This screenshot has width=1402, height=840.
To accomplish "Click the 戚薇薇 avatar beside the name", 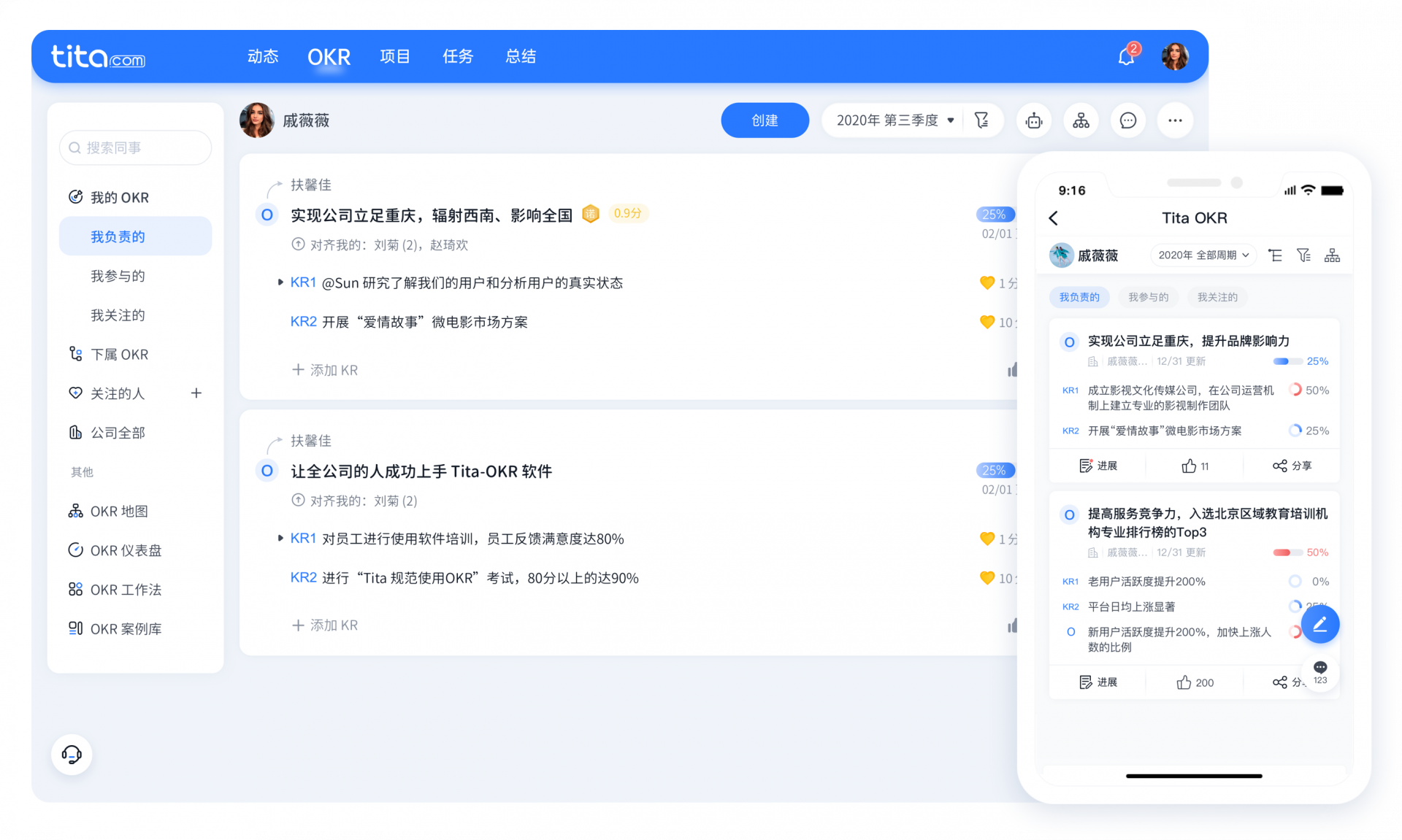I will (257, 120).
